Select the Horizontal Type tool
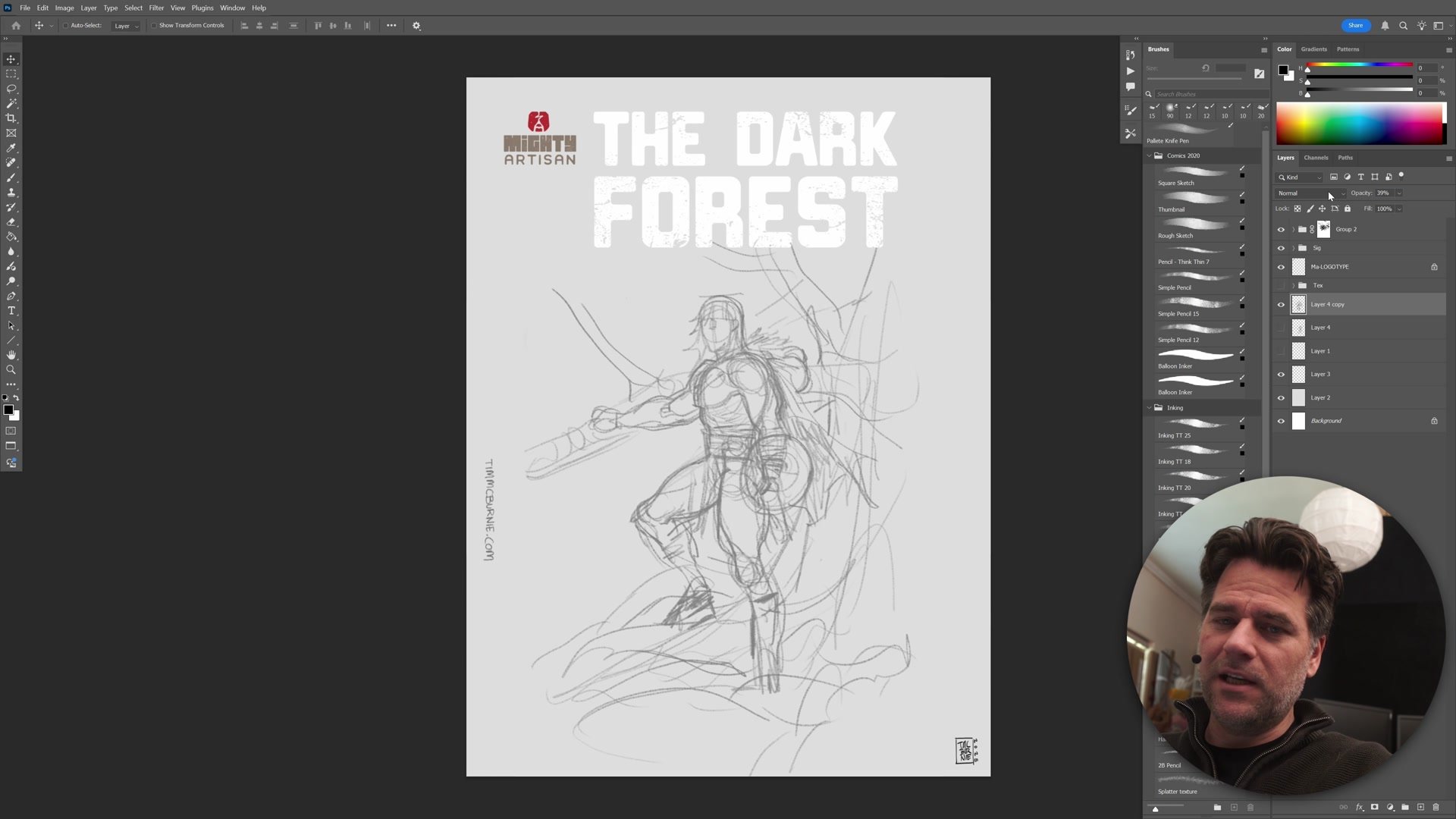 point(11,311)
